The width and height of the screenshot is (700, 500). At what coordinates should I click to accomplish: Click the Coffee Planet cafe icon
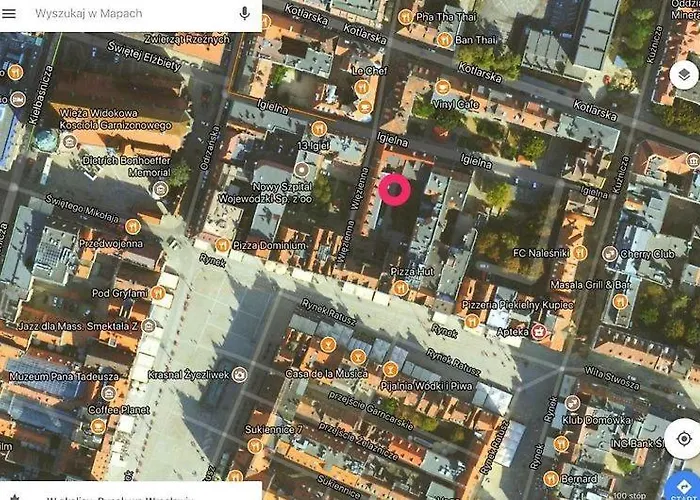click(98, 425)
